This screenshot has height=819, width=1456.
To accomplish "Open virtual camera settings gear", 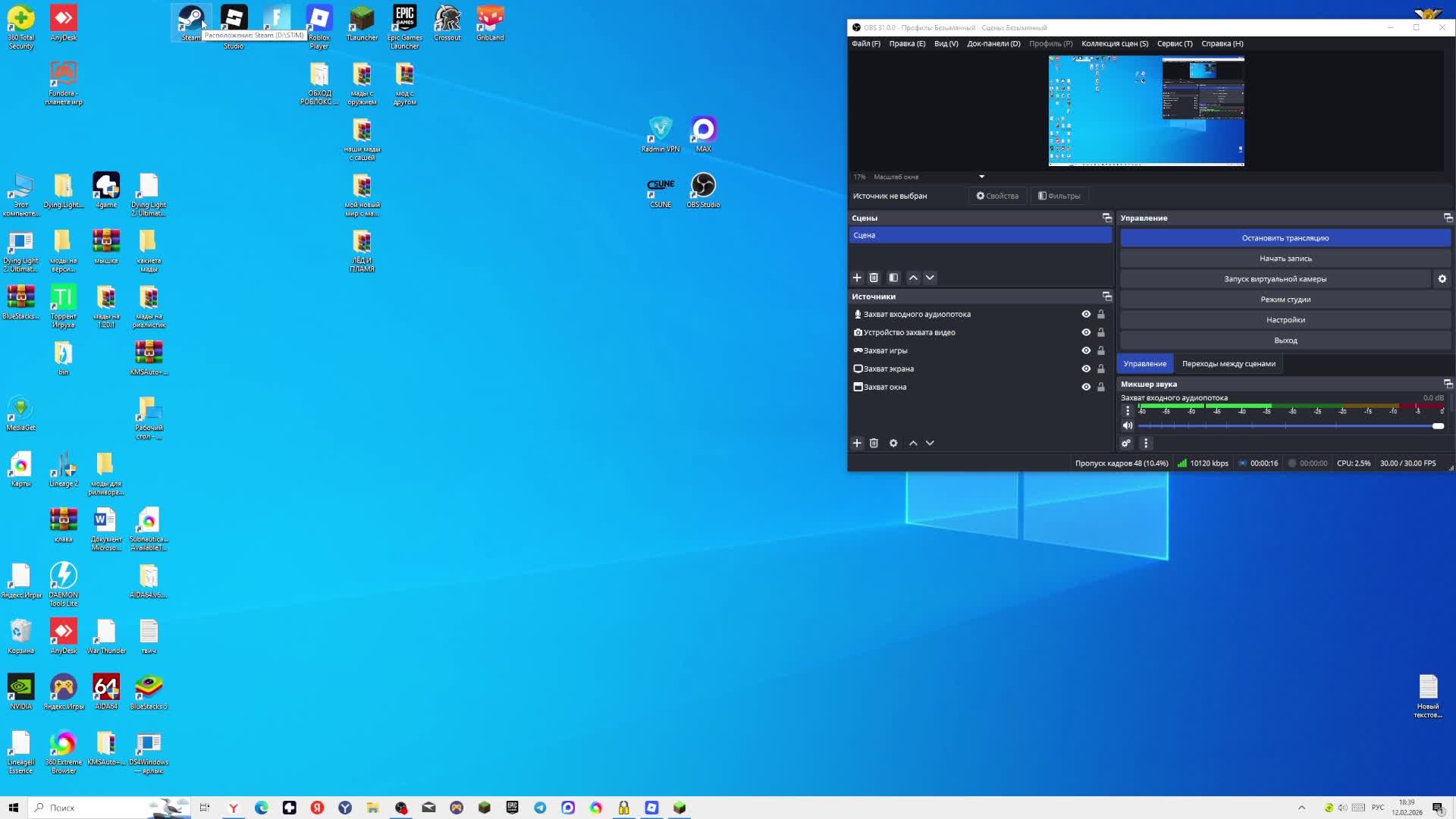I will click(1442, 279).
